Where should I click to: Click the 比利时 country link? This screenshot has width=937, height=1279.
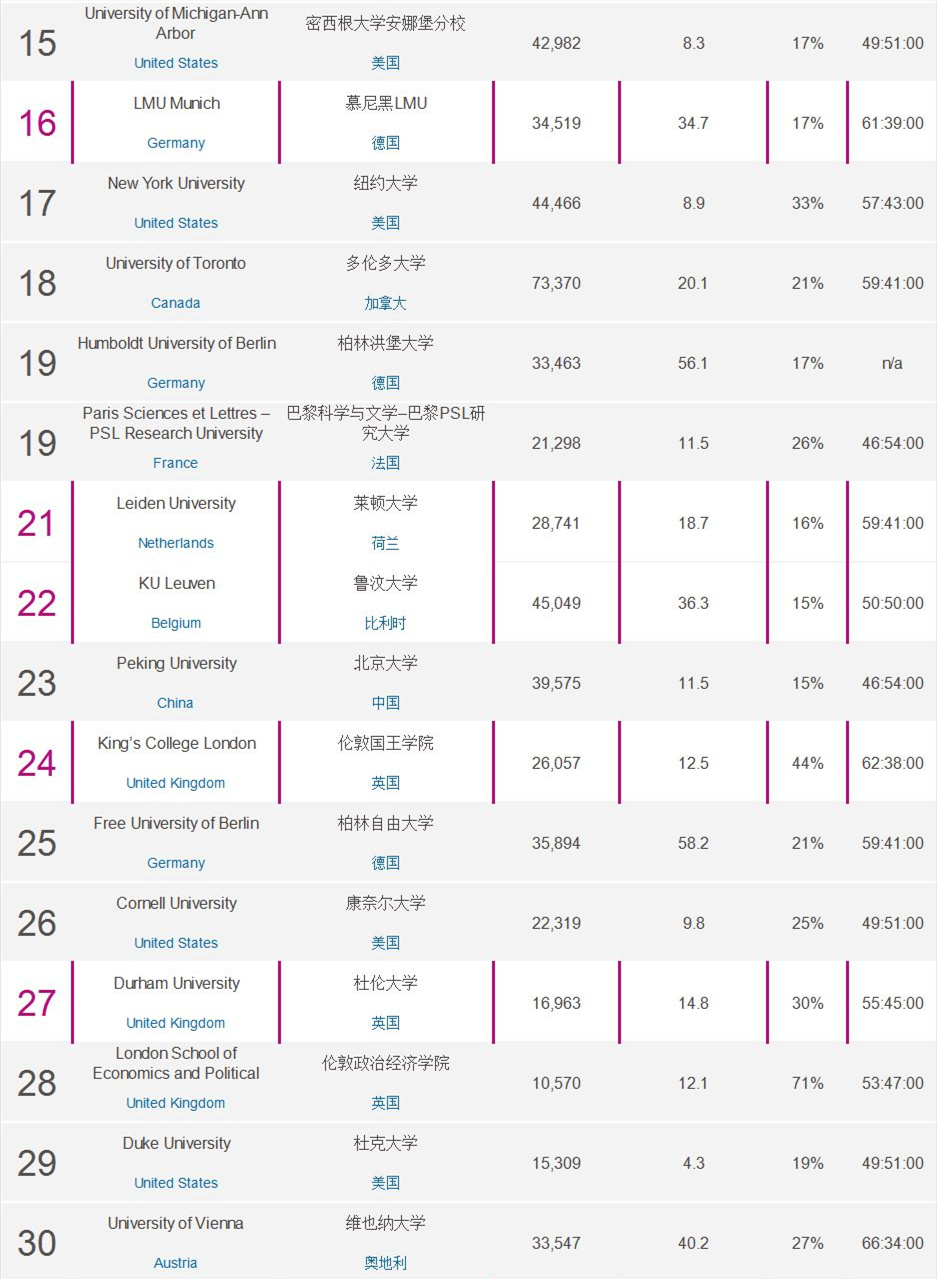(386, 623)
